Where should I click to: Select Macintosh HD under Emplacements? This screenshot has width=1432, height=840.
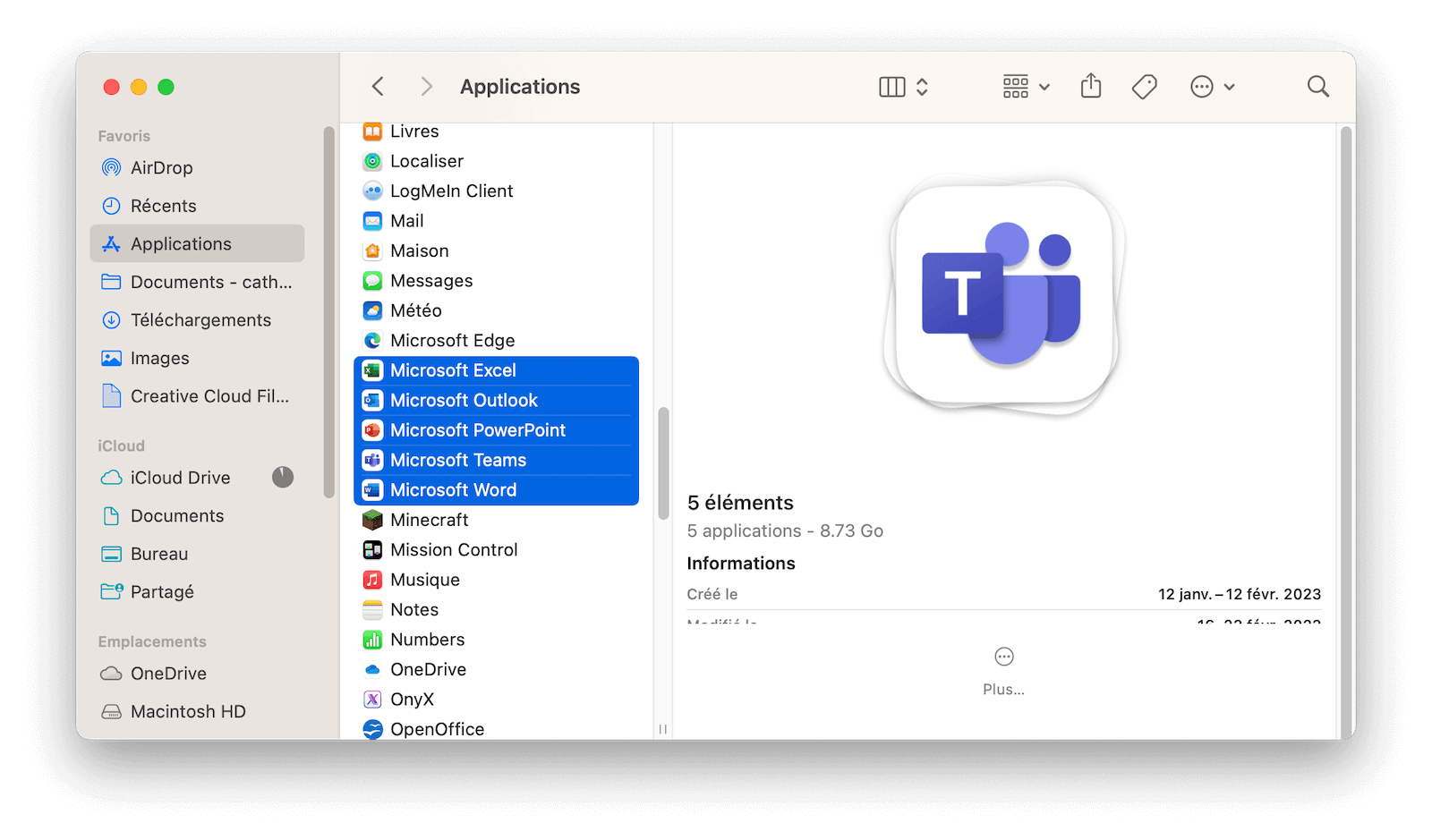pyautogui.click(x=188, y=712)
